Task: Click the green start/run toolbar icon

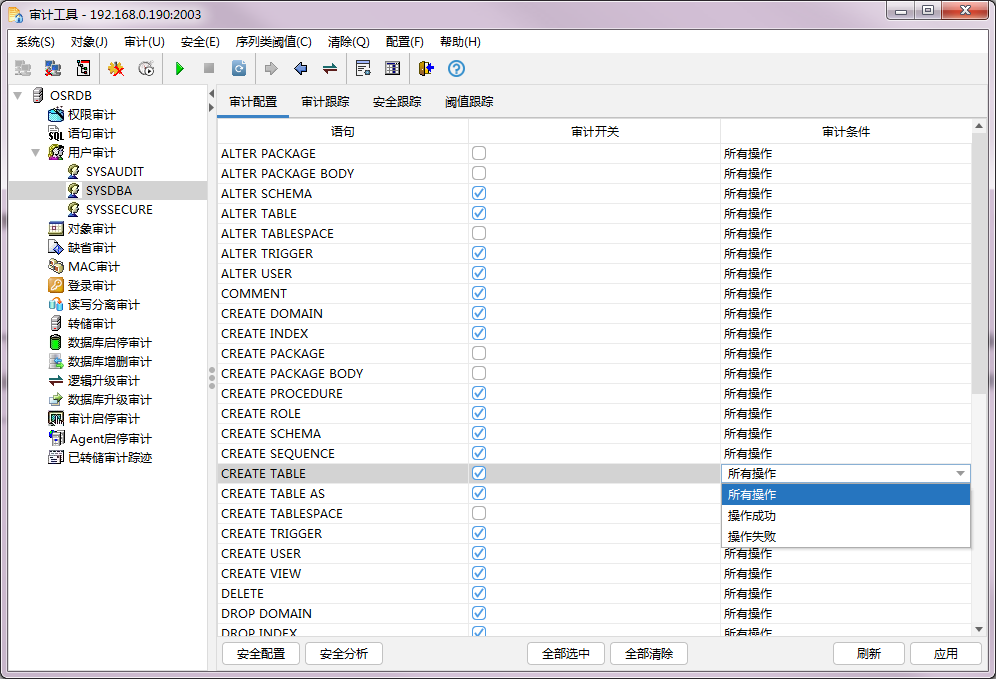Action: (180, 68)
